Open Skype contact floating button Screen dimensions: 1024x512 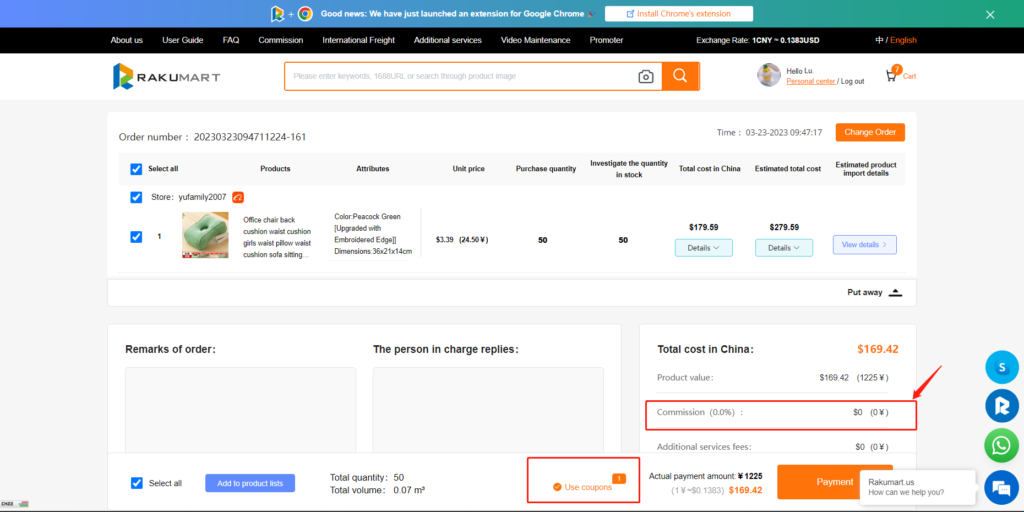click(x=1001, y=367)
